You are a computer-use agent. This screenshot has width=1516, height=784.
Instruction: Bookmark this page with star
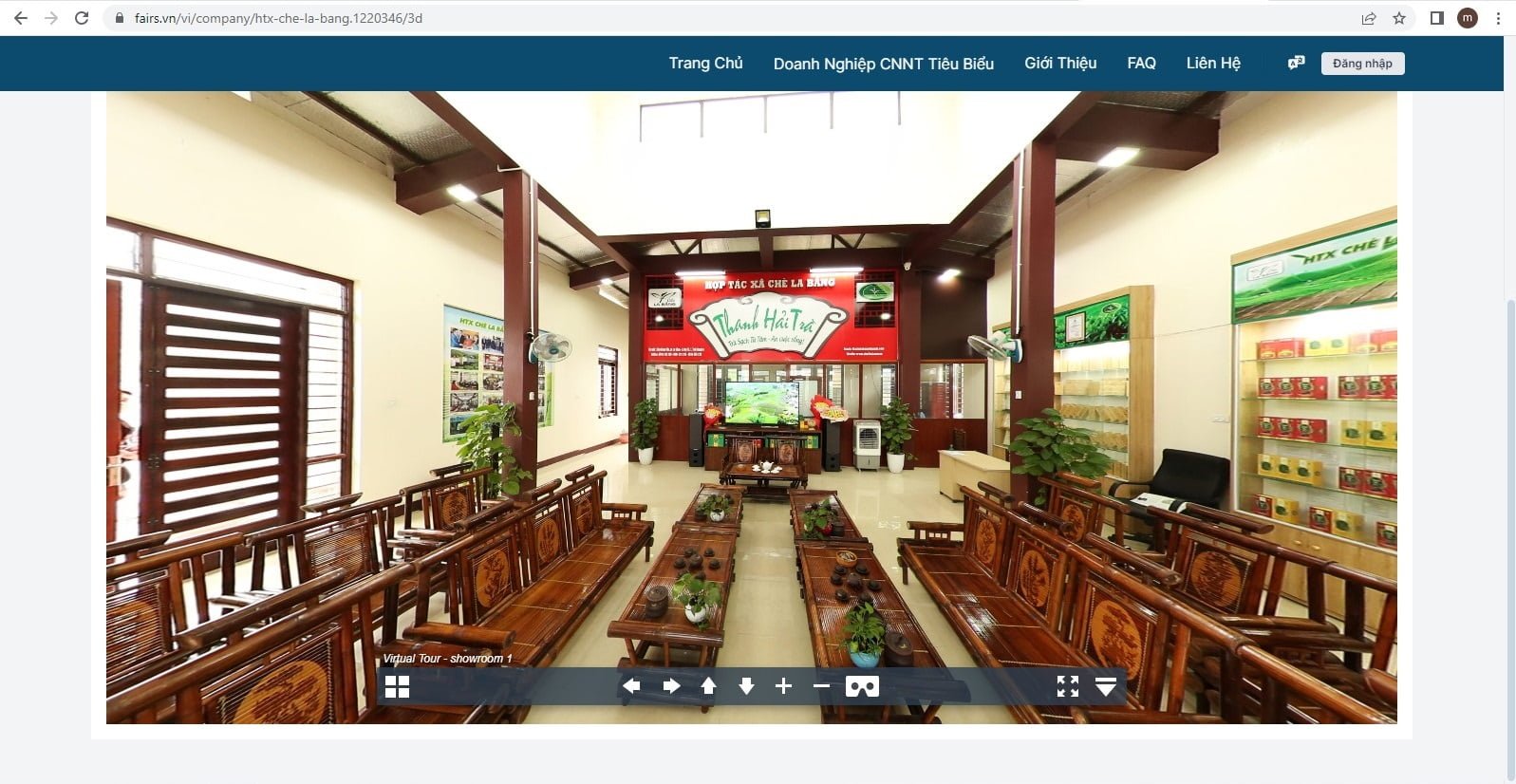point(1399,18)
